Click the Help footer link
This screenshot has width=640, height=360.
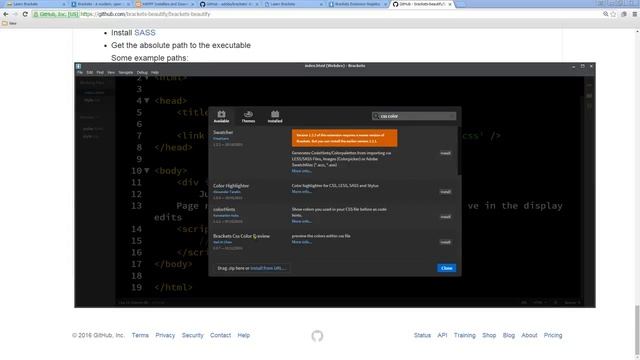pos(244,335)
